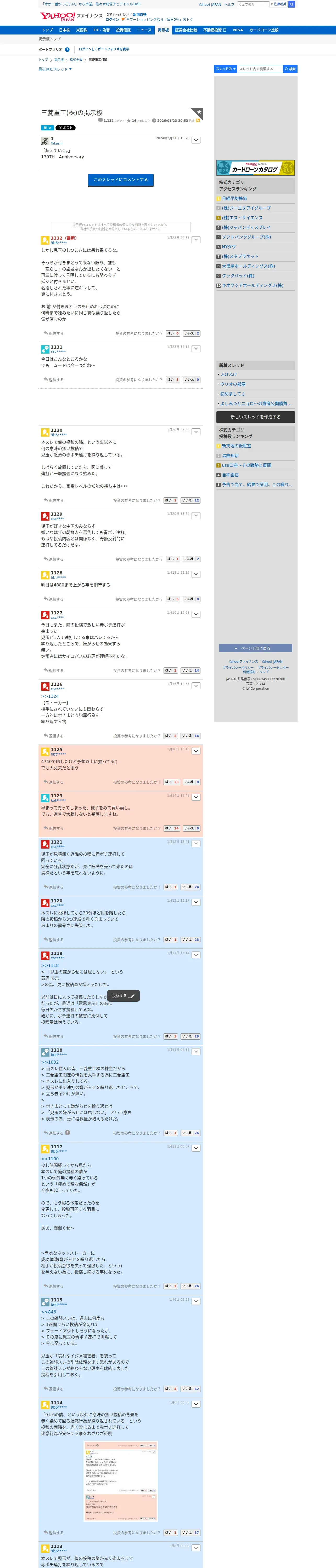
Task: Open >>1124 reference in post 1126
Action: click(x=50, y=696)
